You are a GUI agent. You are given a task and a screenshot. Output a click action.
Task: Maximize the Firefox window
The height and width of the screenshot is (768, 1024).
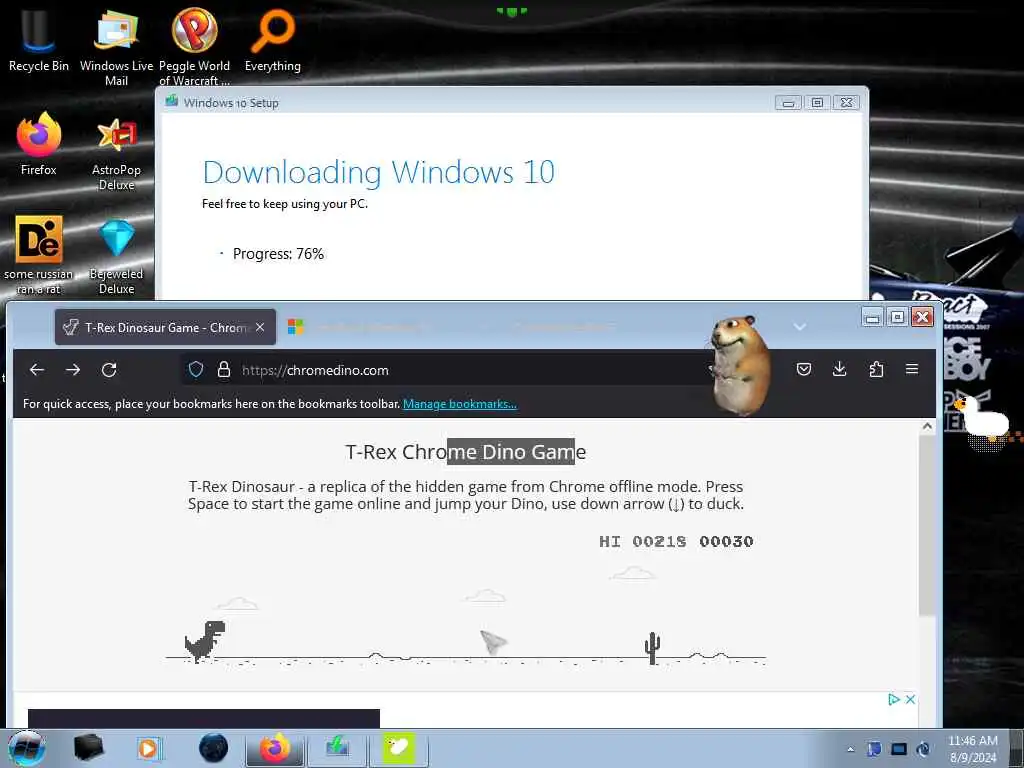pyautogui.click(x=897, y=317)
